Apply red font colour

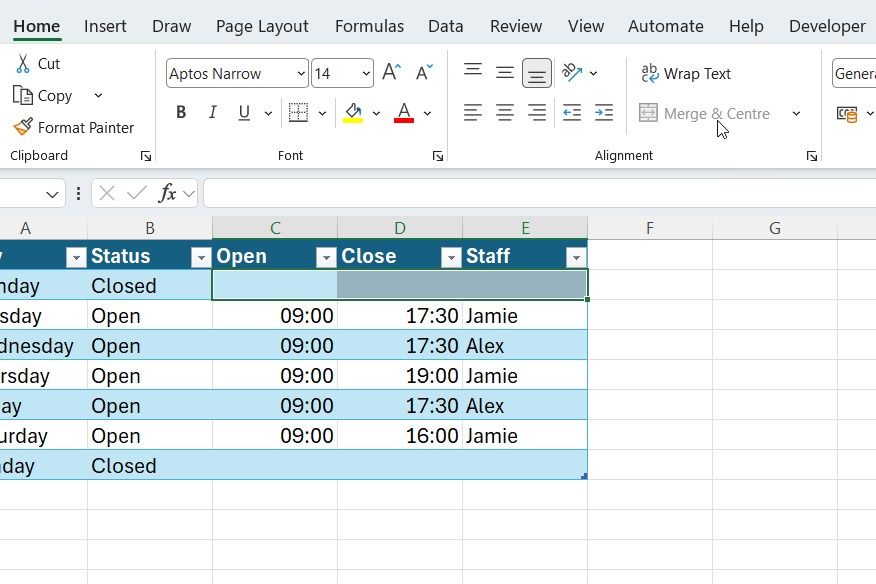coord(404,113)
